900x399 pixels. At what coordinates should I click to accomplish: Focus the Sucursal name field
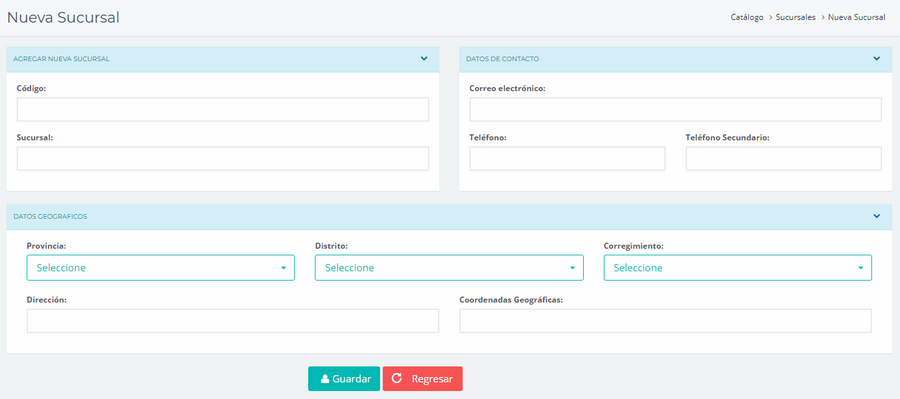point(223,158)
